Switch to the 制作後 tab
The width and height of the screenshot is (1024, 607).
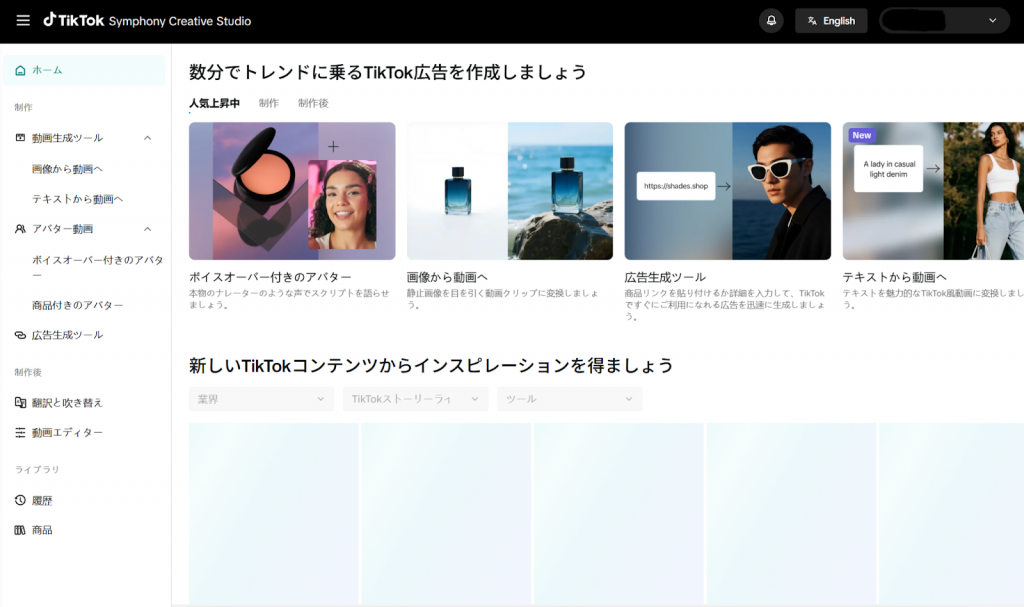[313, 103]
